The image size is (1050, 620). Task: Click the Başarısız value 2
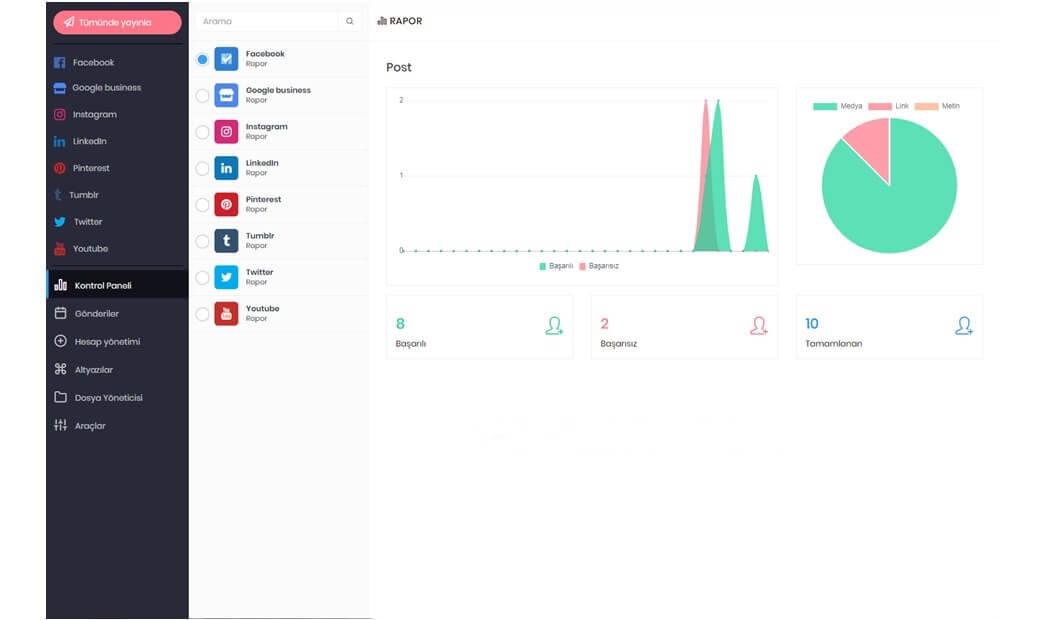pos(605,324)
